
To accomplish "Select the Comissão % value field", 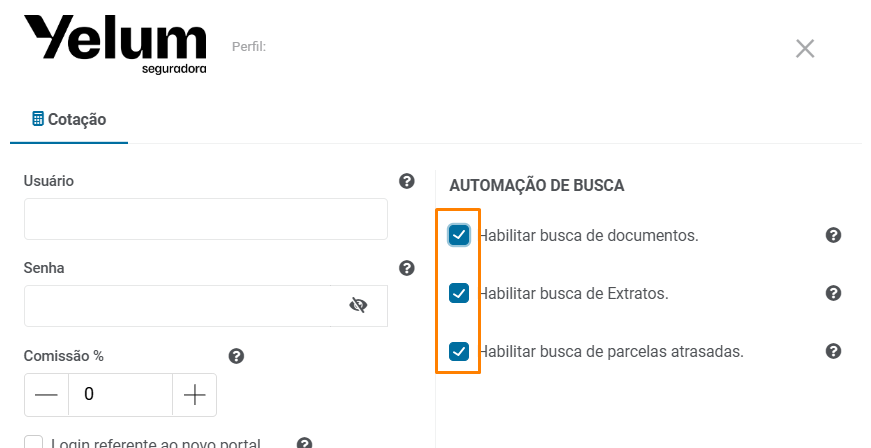I will click(121, 395).
